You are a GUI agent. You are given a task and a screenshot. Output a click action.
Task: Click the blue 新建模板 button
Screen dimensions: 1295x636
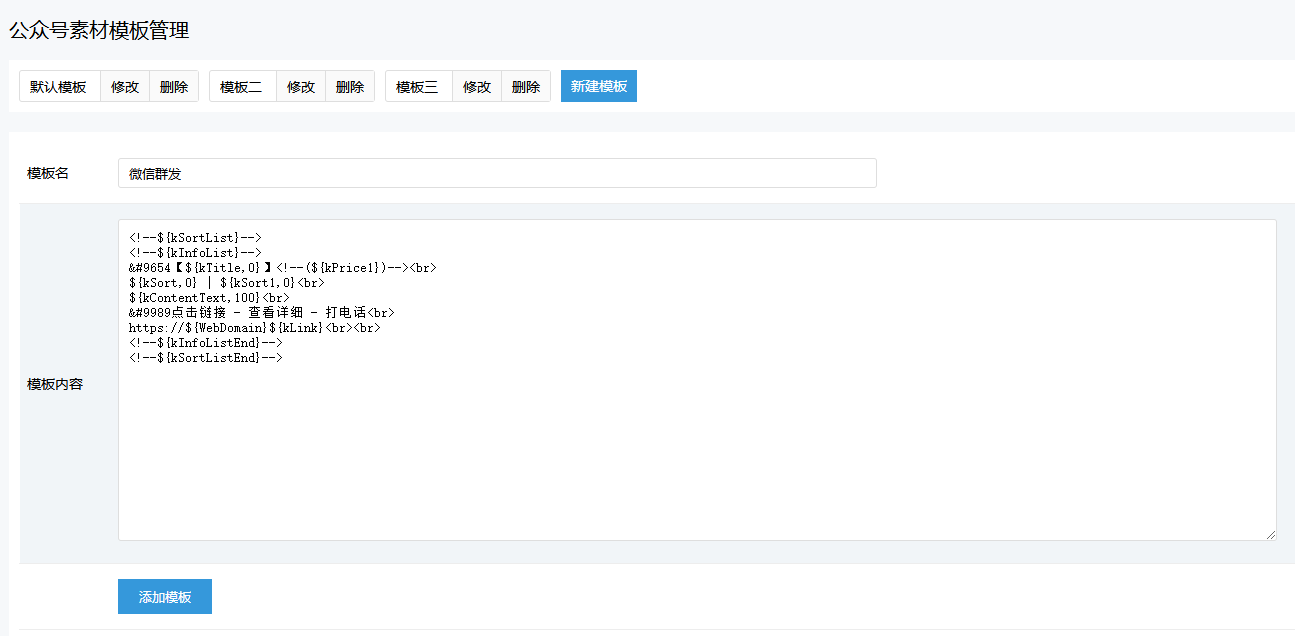(x=598, y=87)
